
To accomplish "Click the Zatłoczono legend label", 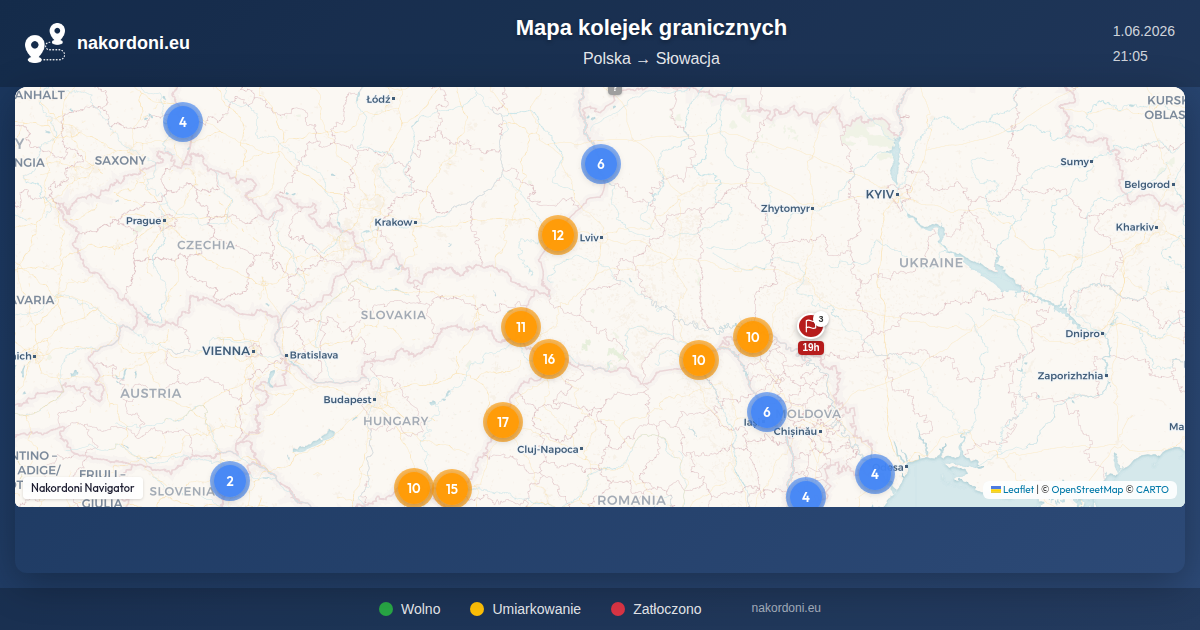I will click(x=667, y=609).
